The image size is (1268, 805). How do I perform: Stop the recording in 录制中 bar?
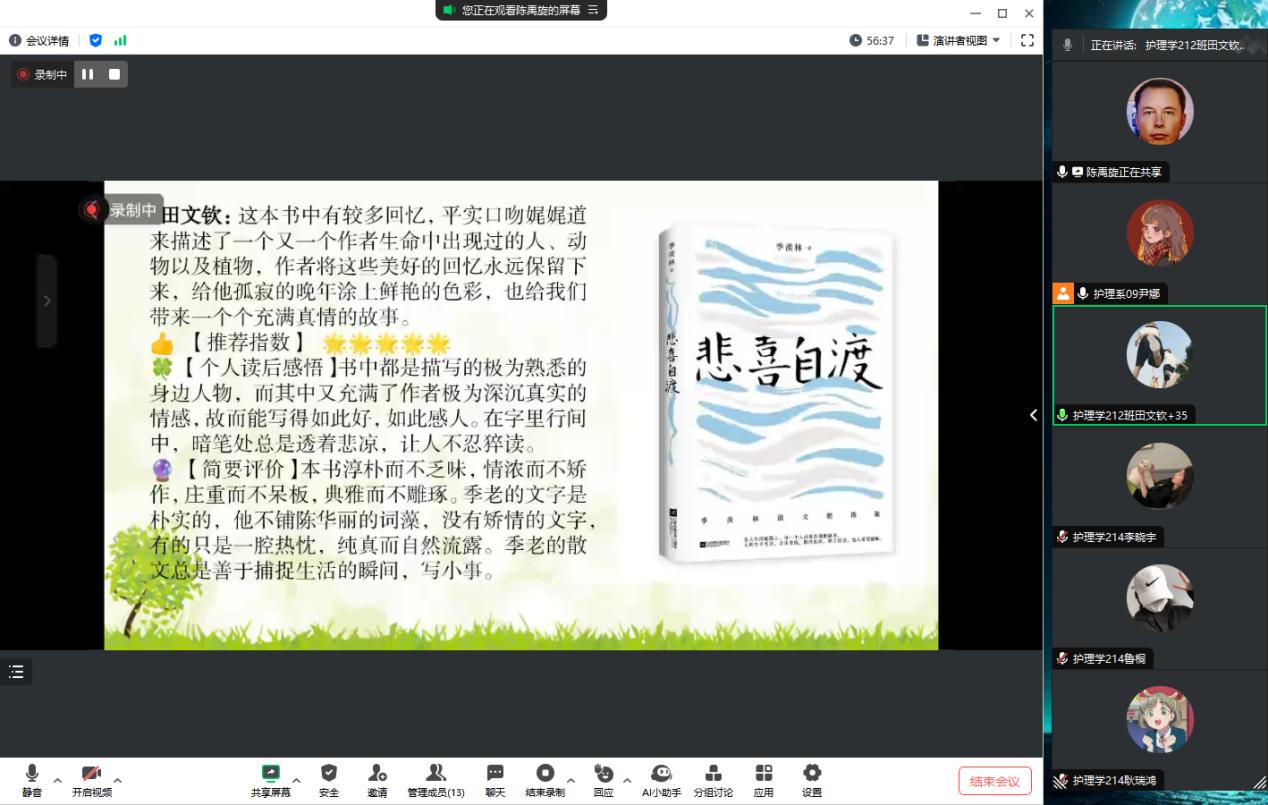pos(114,74)
